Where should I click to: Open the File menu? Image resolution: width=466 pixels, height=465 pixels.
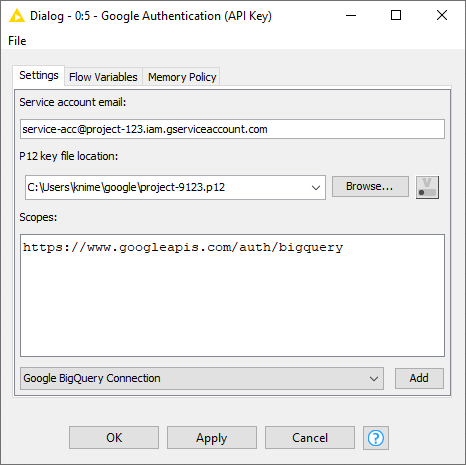pos(17,41)
